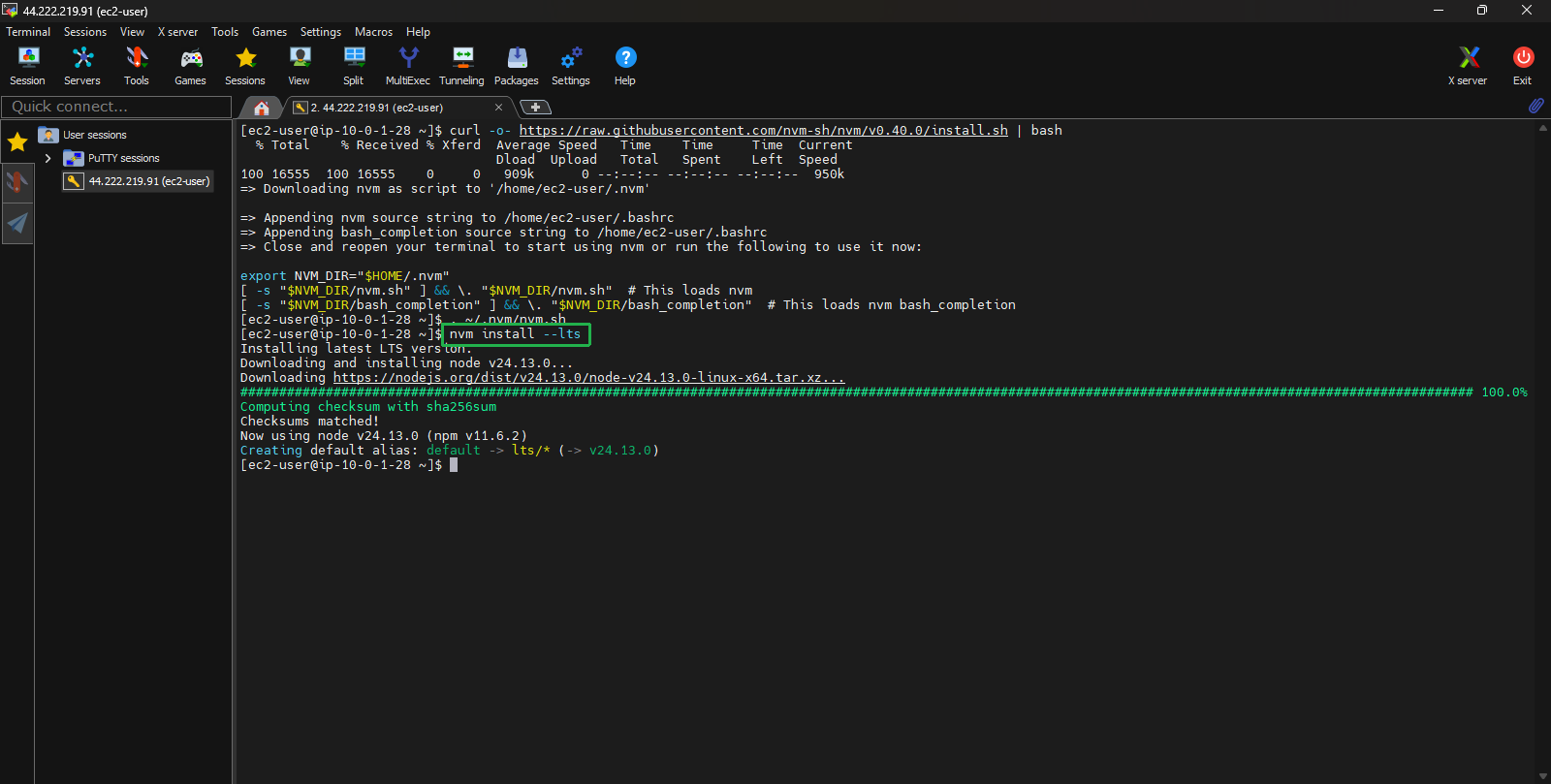Viewport: 1551px width, 784px height.
Task: Select the yellow star sidebar icon
Action: [17, 143]
